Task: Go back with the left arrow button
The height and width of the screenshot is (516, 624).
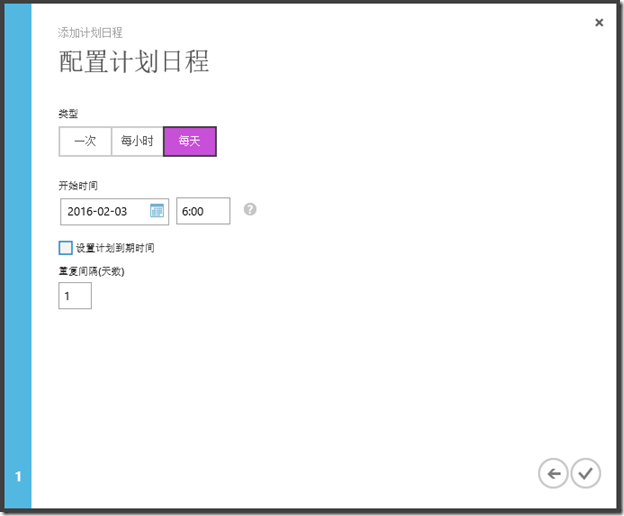Action: tap(553, 473)
